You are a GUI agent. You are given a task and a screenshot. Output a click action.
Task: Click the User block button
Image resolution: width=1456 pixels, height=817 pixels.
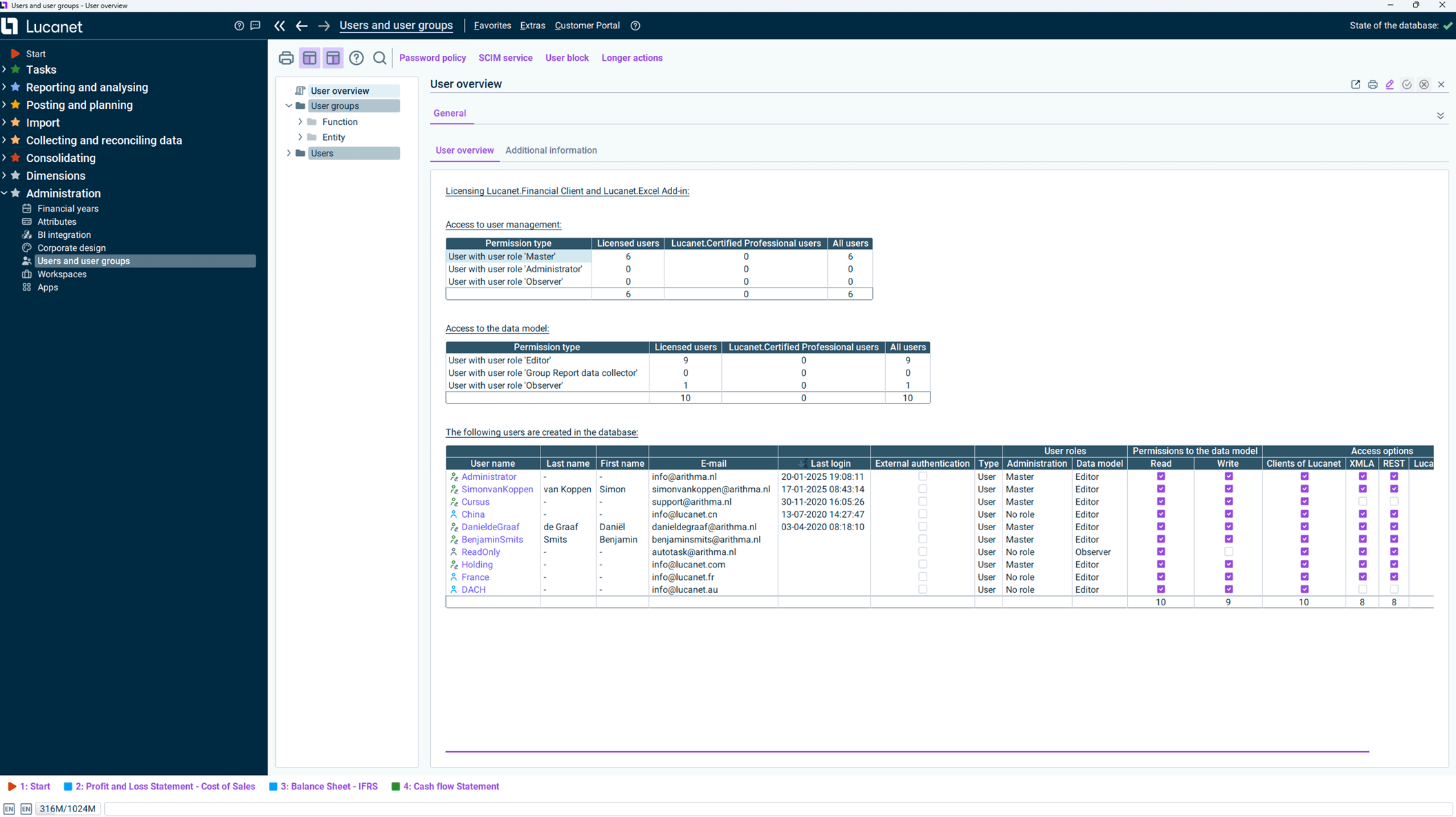(x=567, y=58)
